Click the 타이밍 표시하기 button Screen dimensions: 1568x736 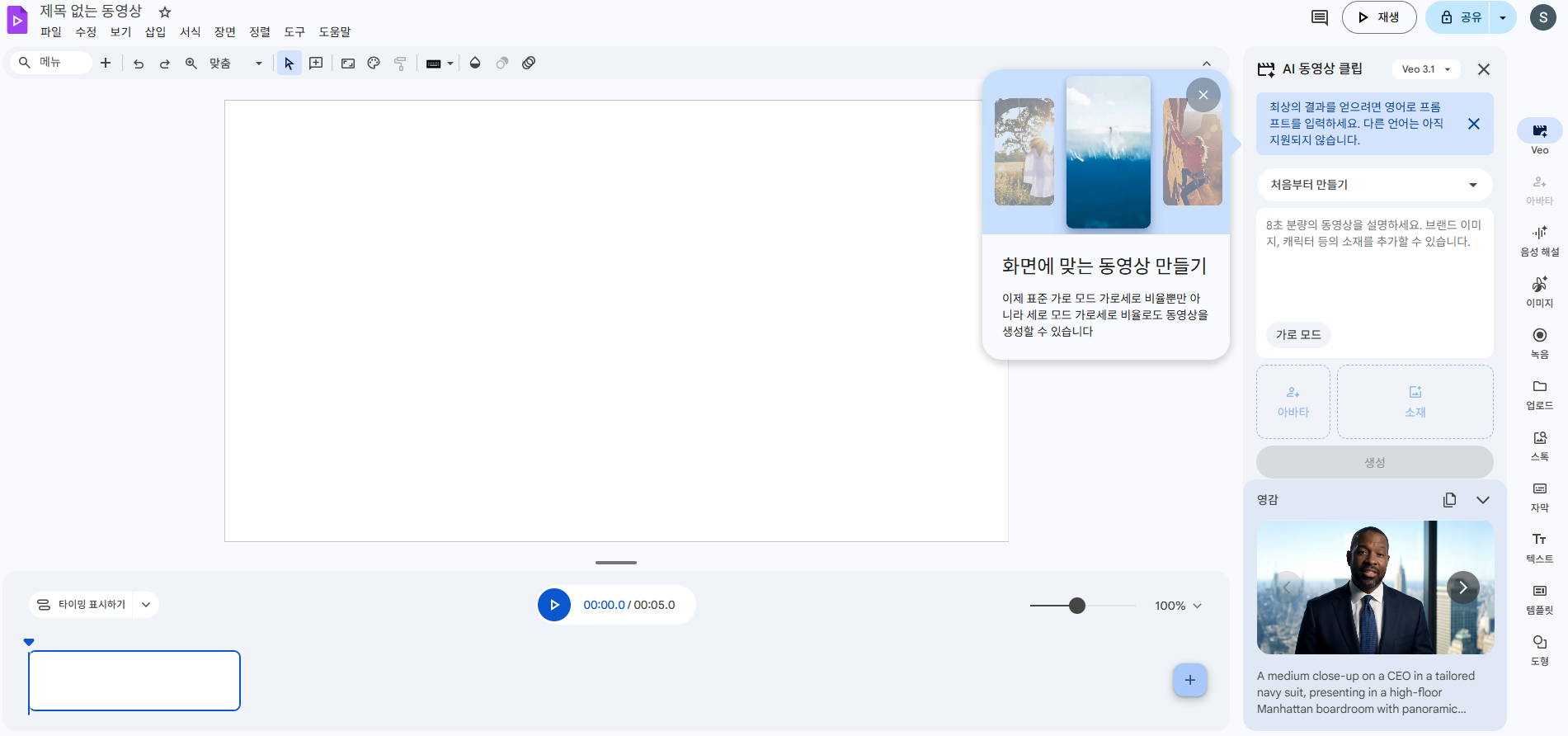coord(82,605)
